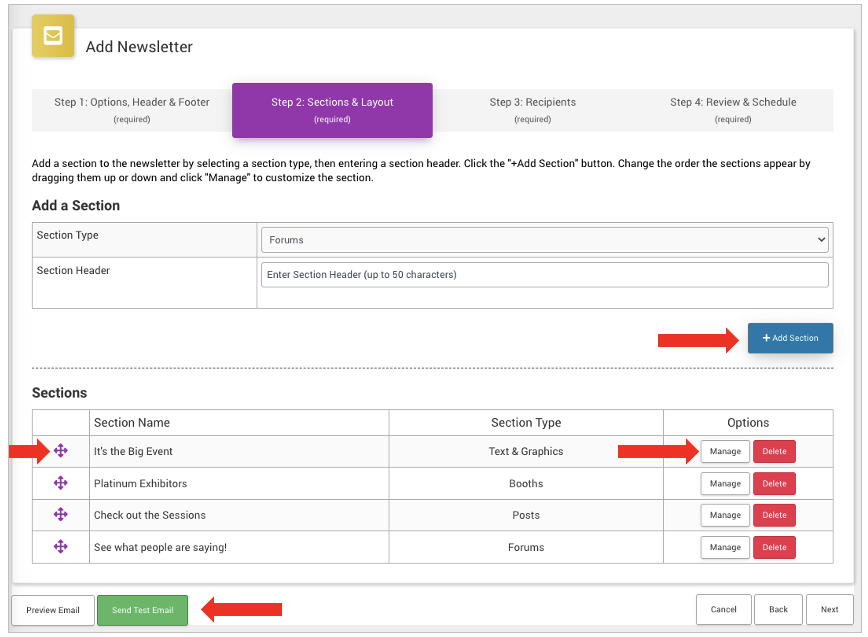
Task: Manage the It's the Big Event section
Action: coord(725,451)
